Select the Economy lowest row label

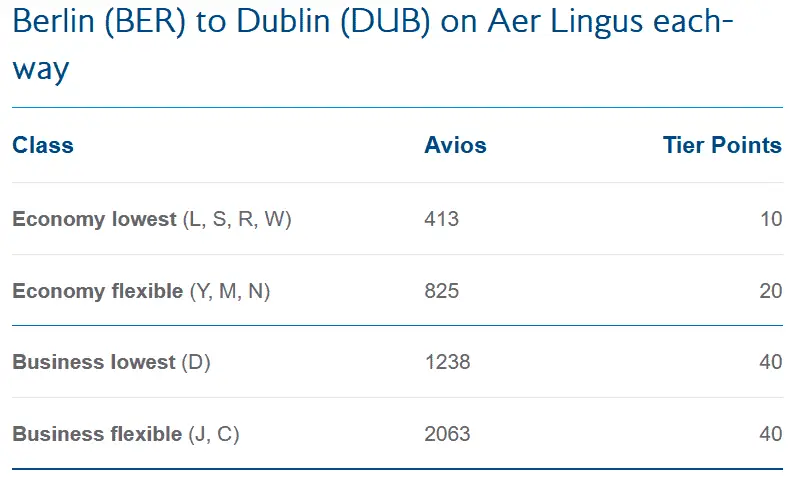(94, 219)
